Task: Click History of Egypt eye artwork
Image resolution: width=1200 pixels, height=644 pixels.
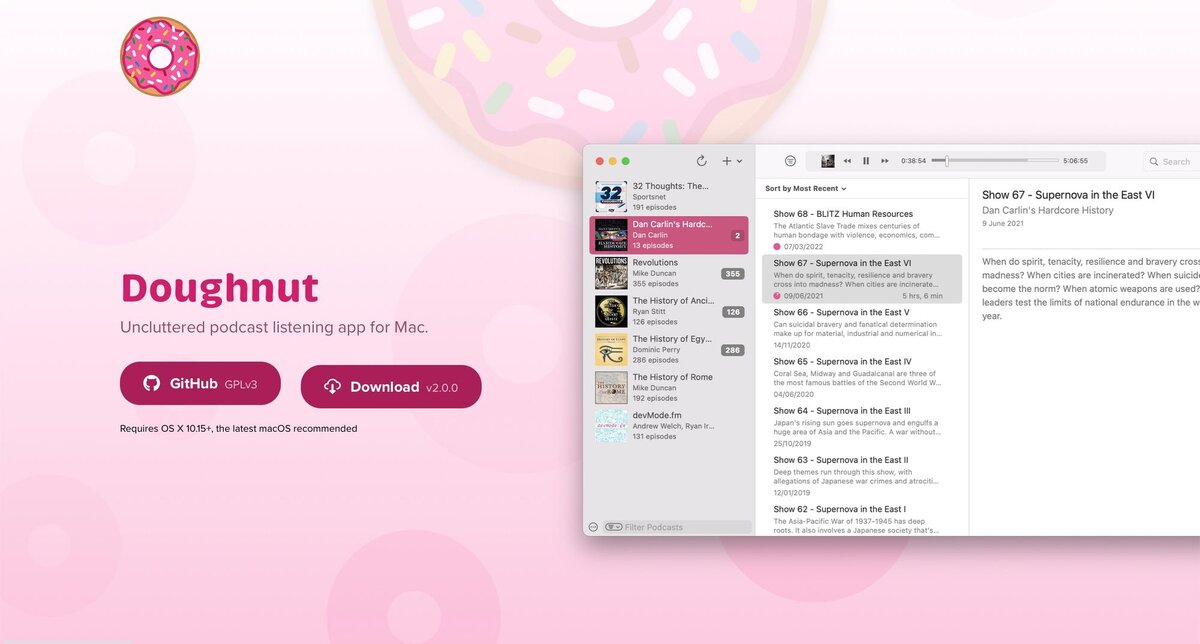Action: coord(611,350)
